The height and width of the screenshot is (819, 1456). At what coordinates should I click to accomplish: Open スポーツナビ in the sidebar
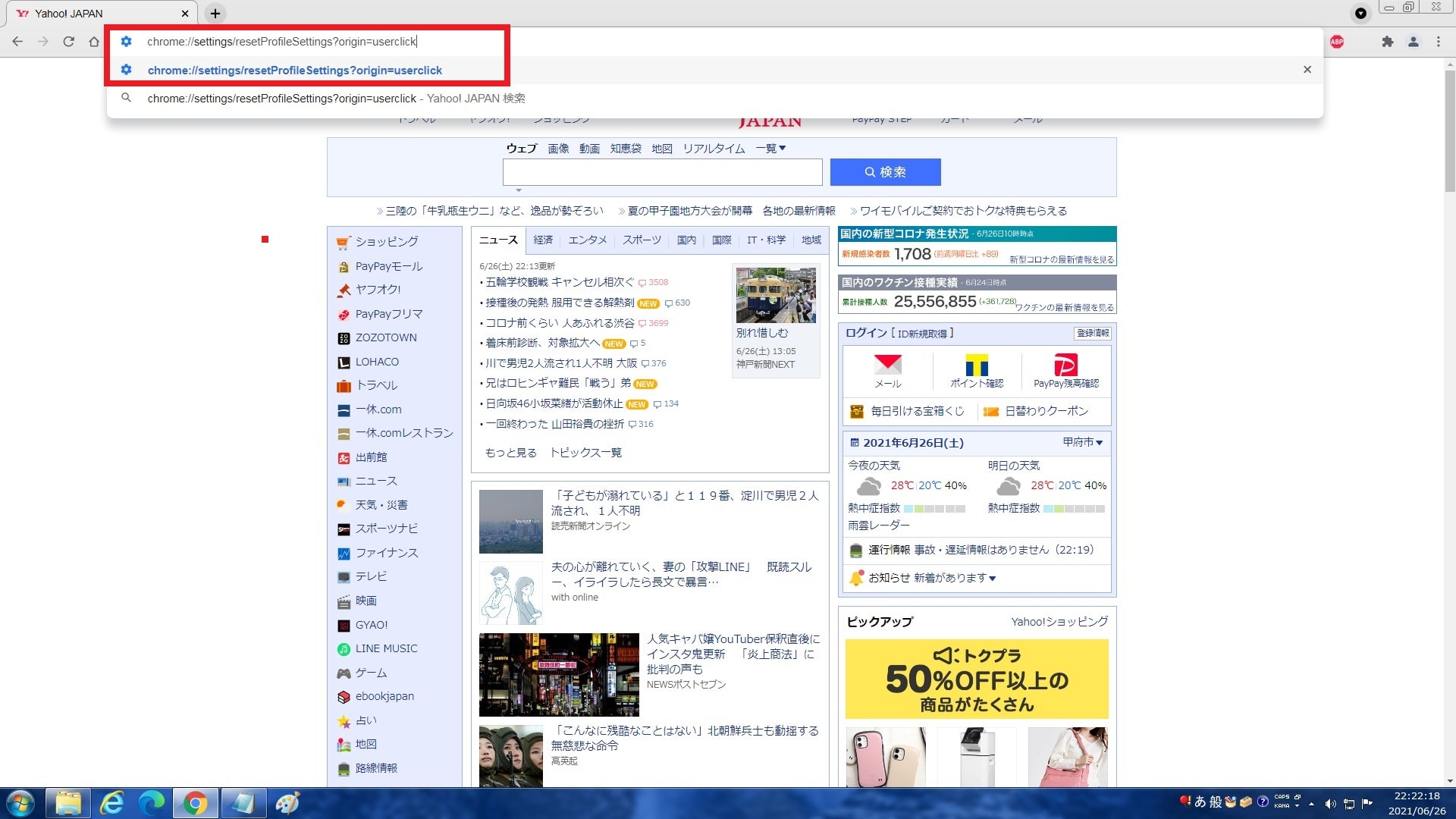(x=378, y=529)
